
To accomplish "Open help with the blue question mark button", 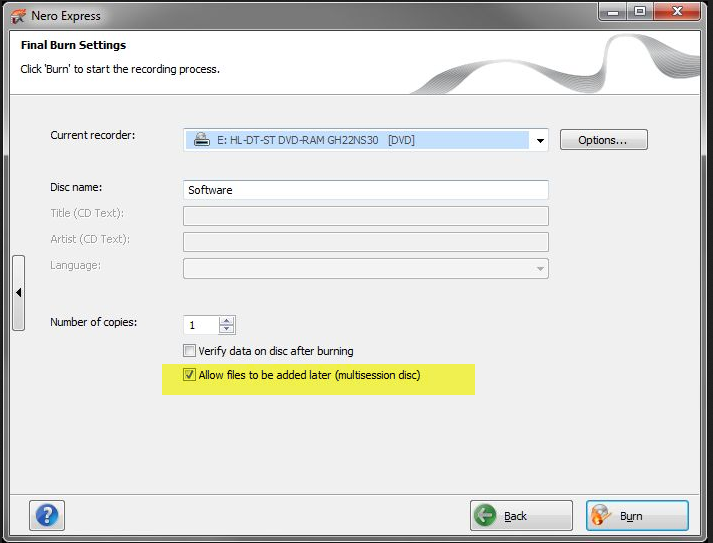I will pyautogui.click(x=47, y=515).
